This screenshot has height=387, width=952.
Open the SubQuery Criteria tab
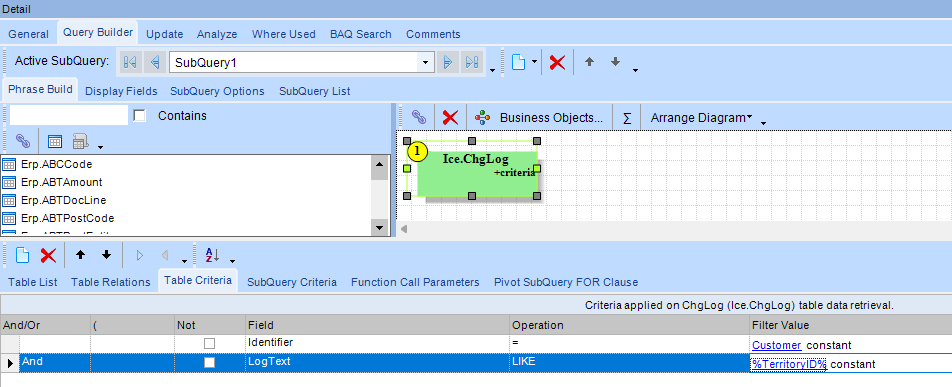(292, 282)
